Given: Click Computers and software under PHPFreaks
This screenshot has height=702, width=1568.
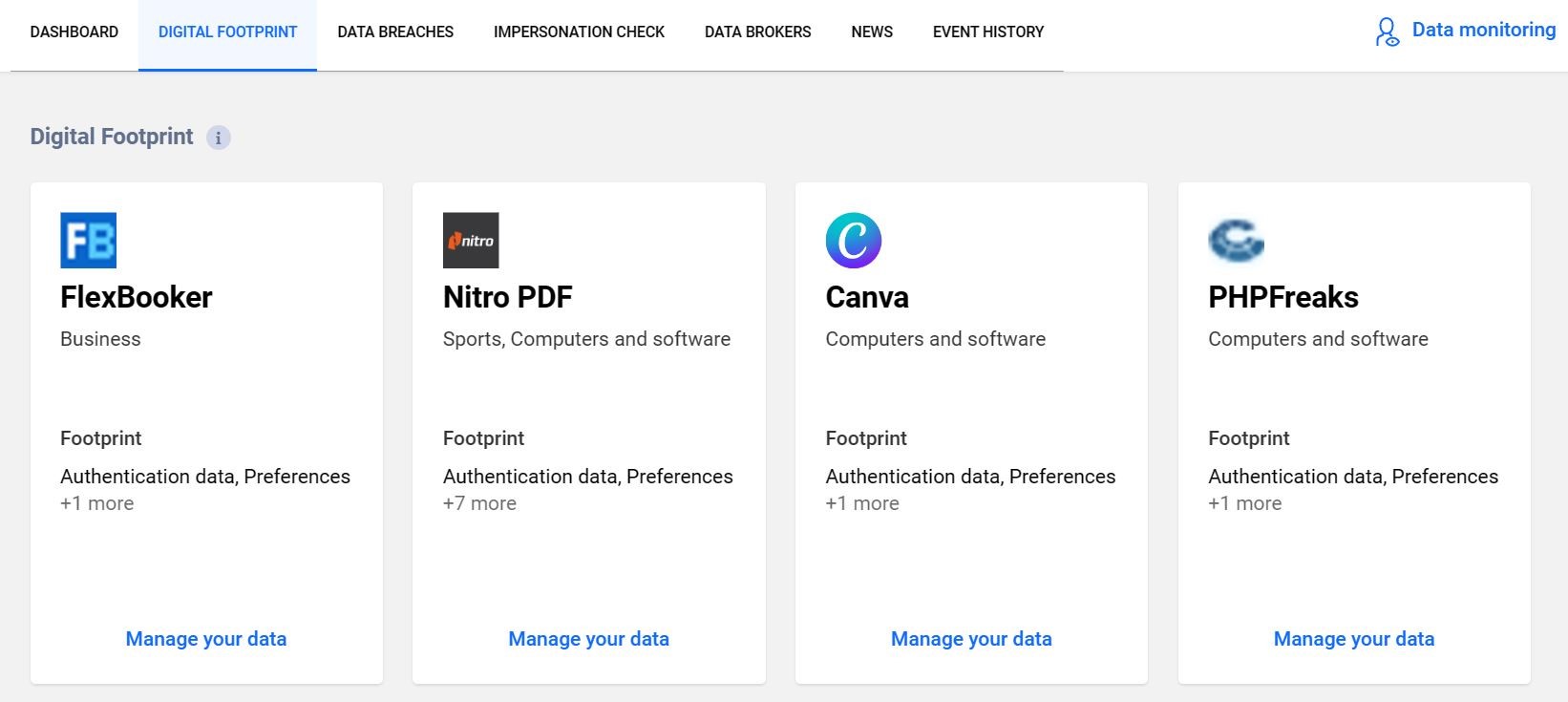Looking at the screenshot, I should tap(1319, 339).
